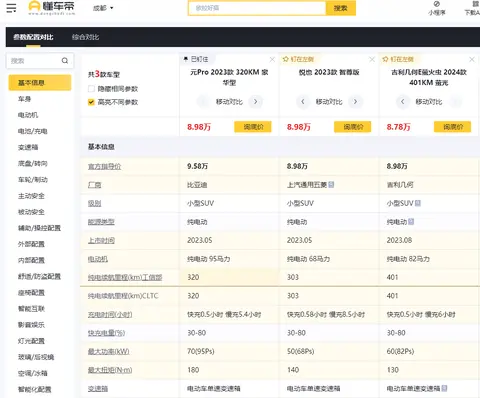
Task: Move 吉利几何E column left with arrow
Action: pyautogui.click(x=403, y=101)
